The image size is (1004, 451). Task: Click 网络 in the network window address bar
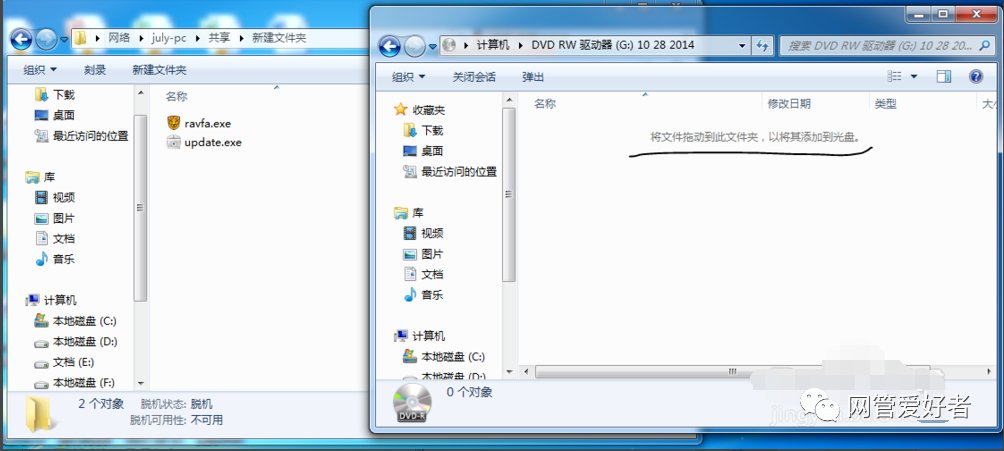pos(118,38)
